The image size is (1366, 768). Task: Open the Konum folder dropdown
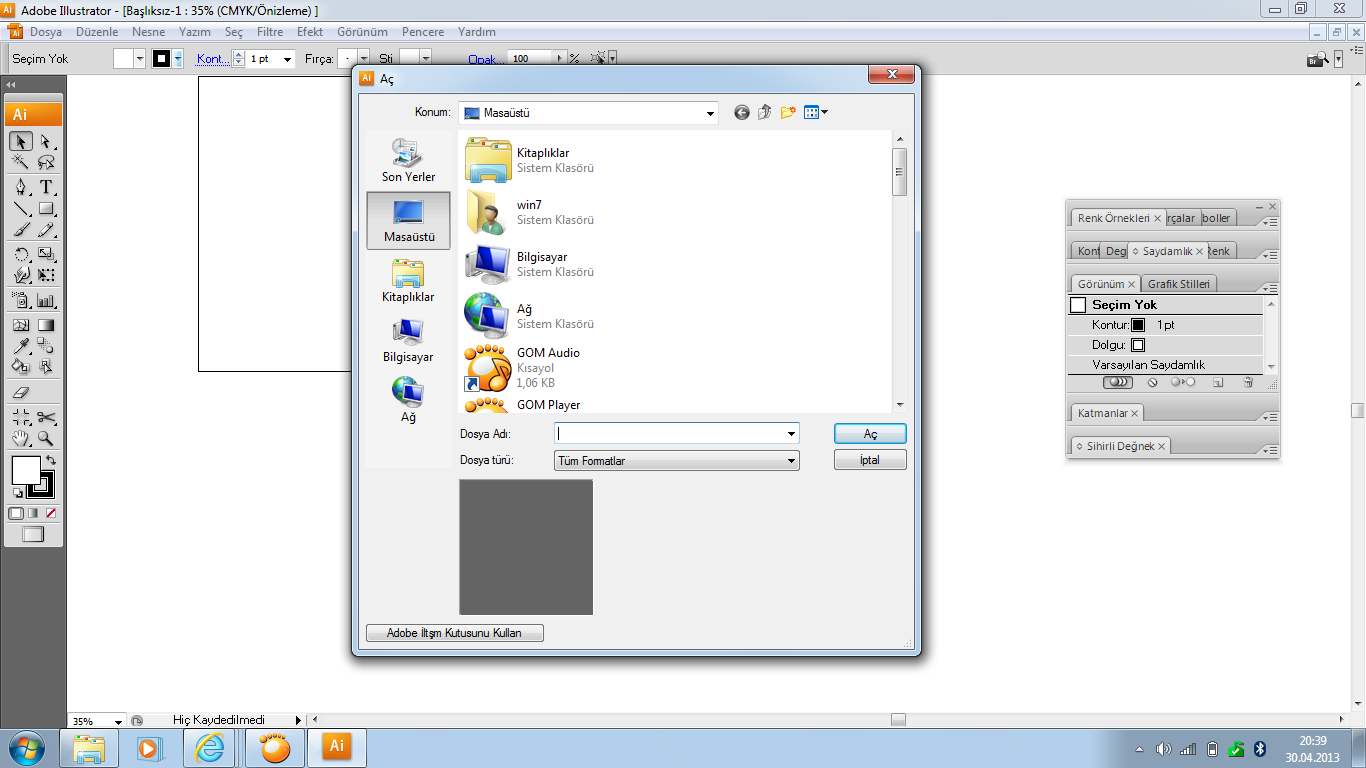709,113
